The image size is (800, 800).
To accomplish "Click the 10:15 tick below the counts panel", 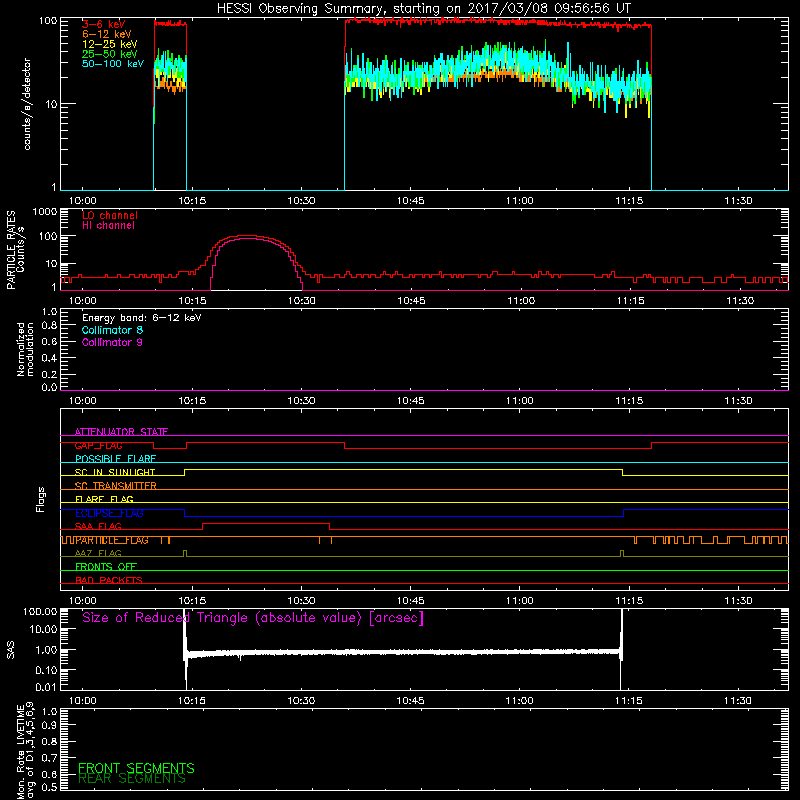I will (192, 201).
